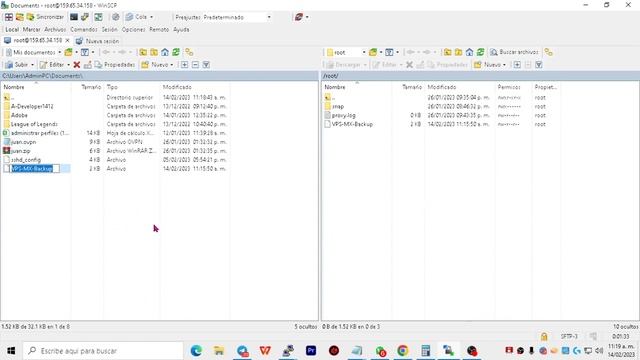Expand the Cola queue dropdown arrow

pos(151,17)
